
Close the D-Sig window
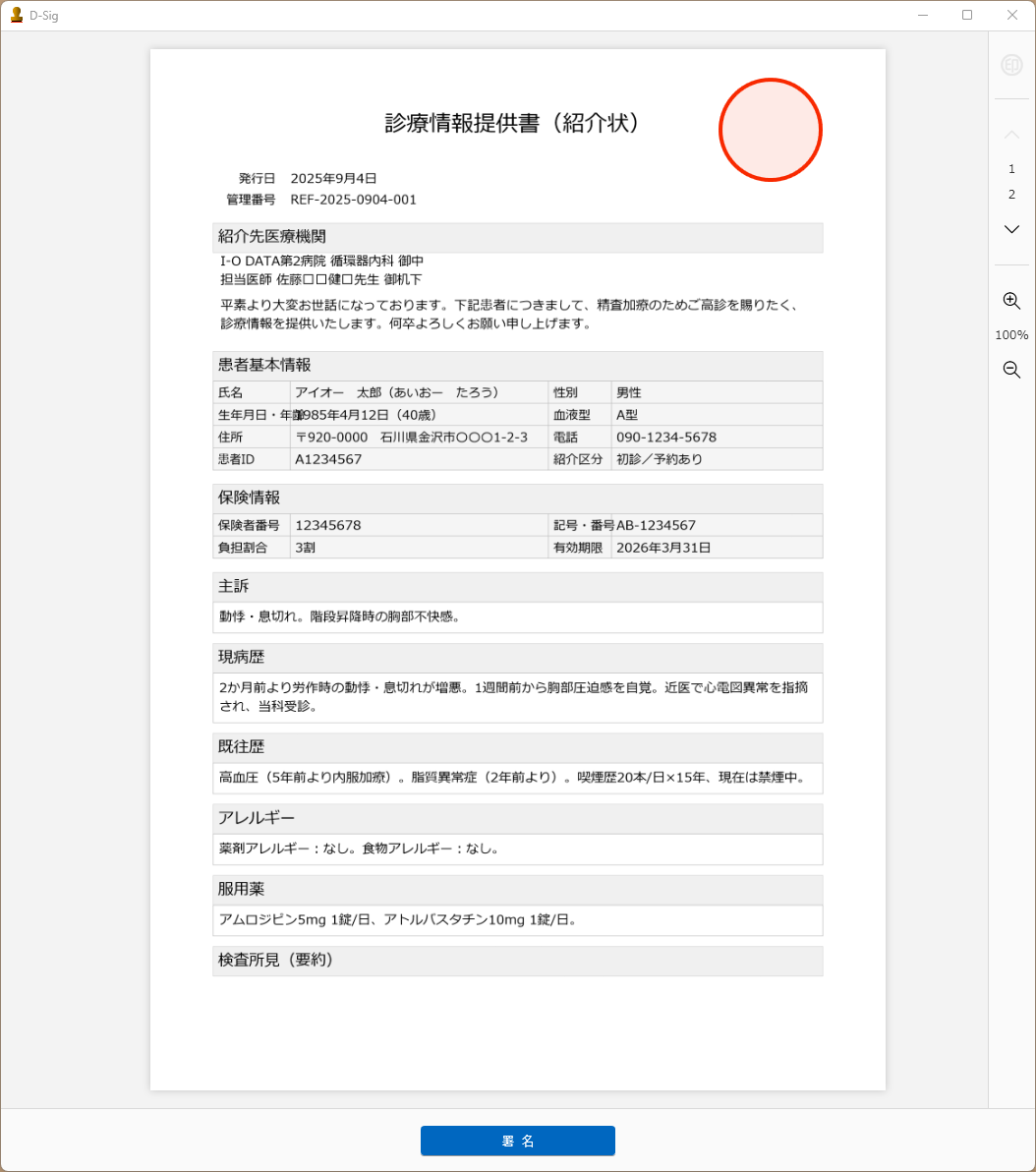[x=1011, y=15]
